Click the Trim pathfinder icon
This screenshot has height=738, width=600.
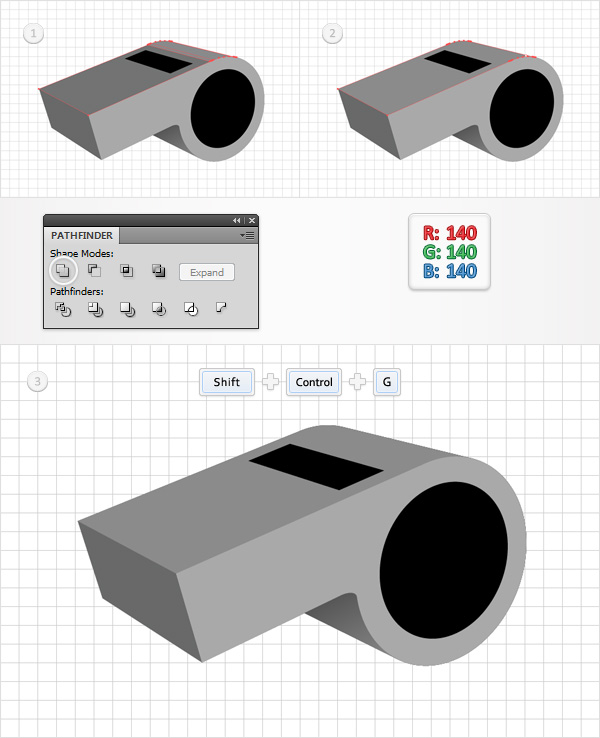(95, 309)
